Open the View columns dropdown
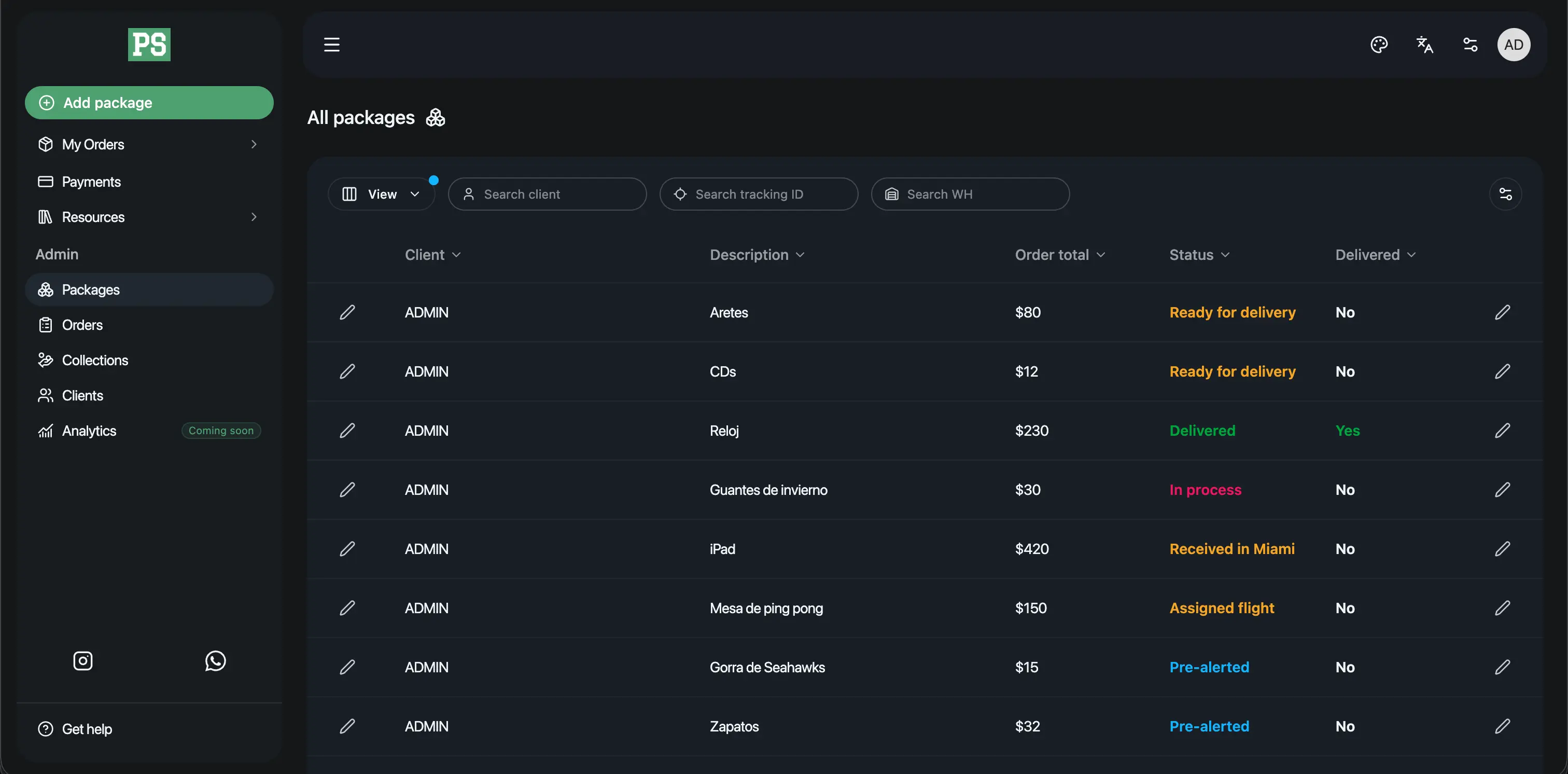Image resolution: width=1568 pixels, height=774 pixels. pos(382,194)
